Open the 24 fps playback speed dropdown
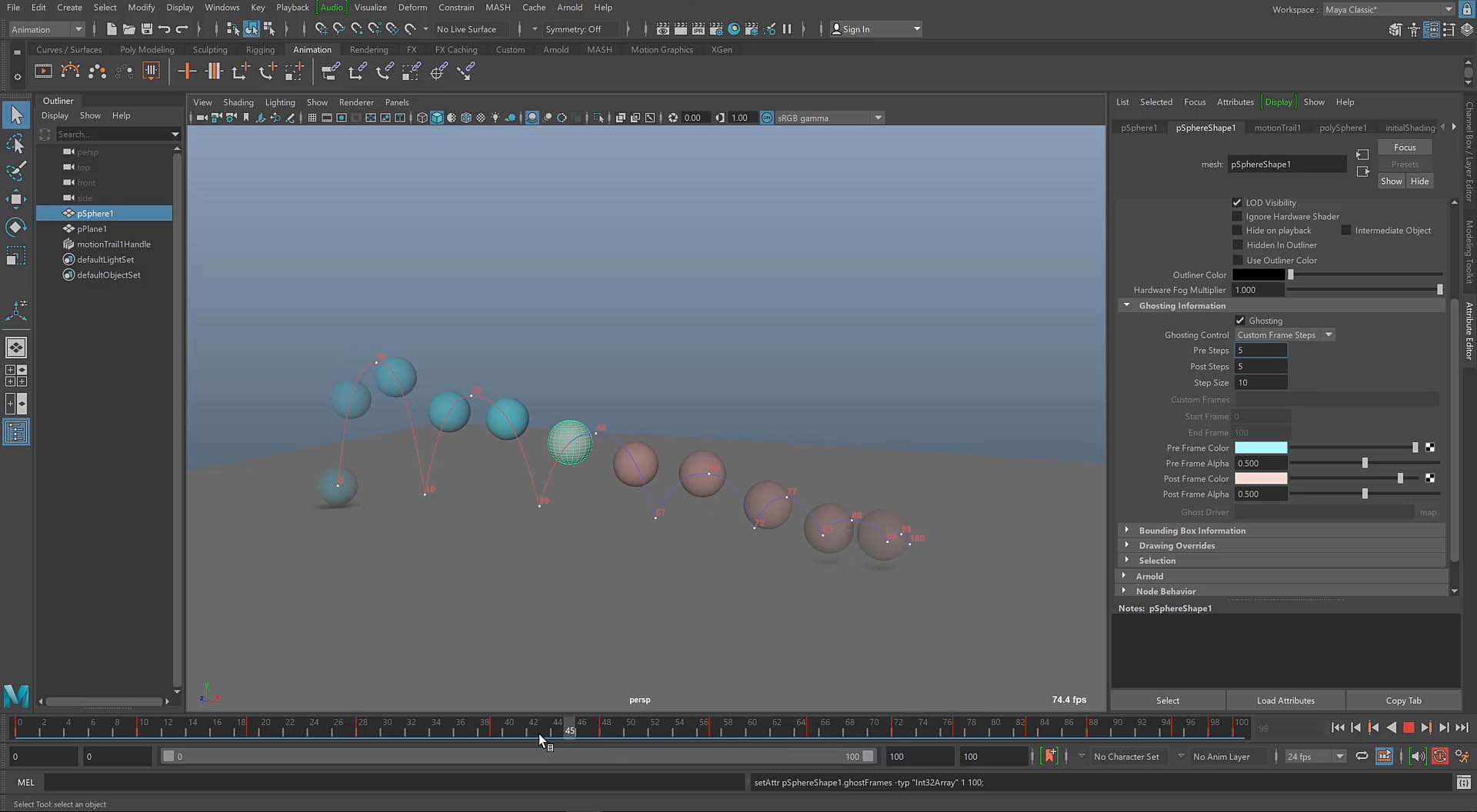Image resolution: width=1477 pixels, height=812 pixels. point(1315,756)
